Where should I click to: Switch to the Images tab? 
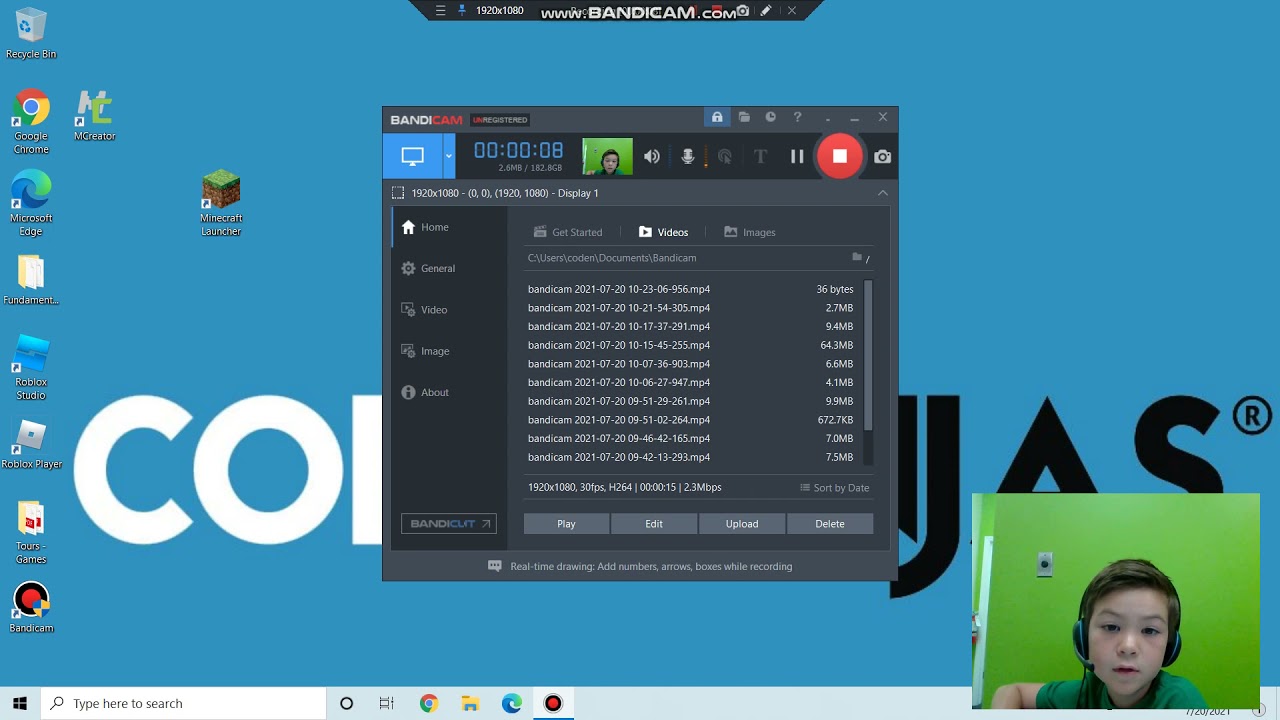[750, 232]
